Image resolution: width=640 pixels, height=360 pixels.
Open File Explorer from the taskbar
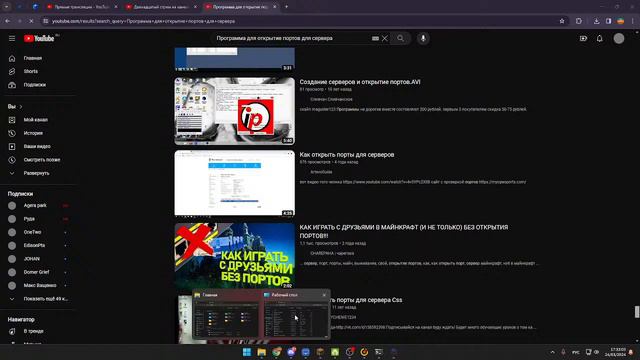(262, 352)
